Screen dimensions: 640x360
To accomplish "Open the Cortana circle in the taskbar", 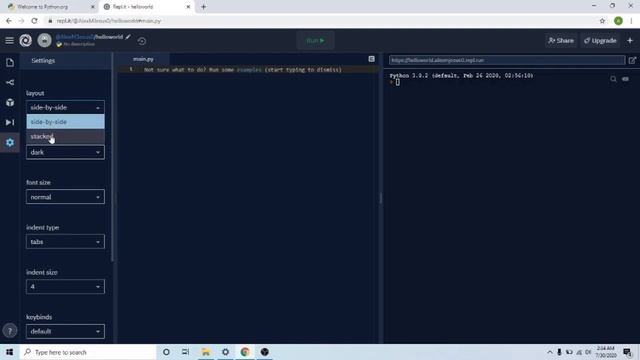I will (166, 352).
